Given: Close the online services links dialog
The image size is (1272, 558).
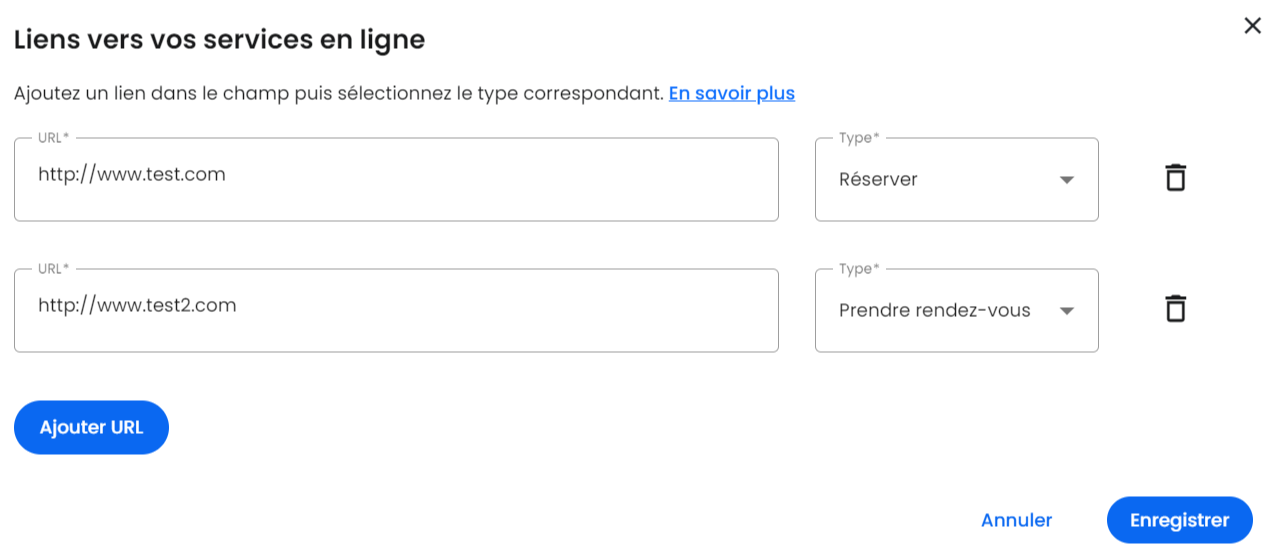Looking at the screenshot, I should click(1252, 26).
